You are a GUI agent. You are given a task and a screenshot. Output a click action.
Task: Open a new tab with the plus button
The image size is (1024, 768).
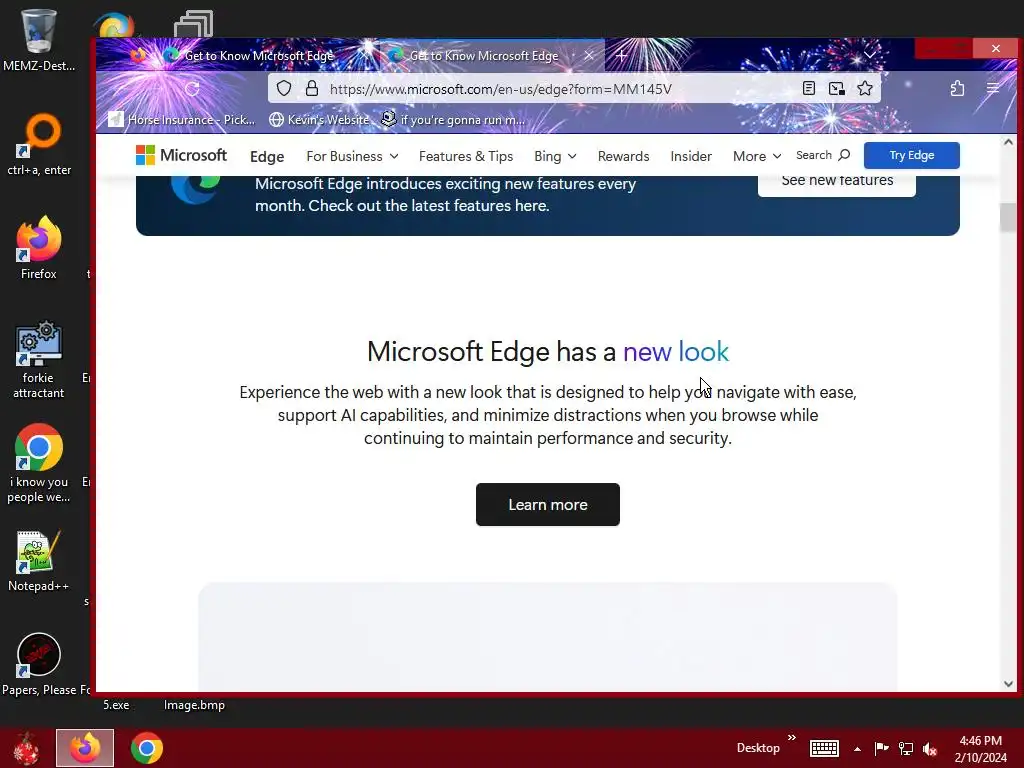coord(622,56)
